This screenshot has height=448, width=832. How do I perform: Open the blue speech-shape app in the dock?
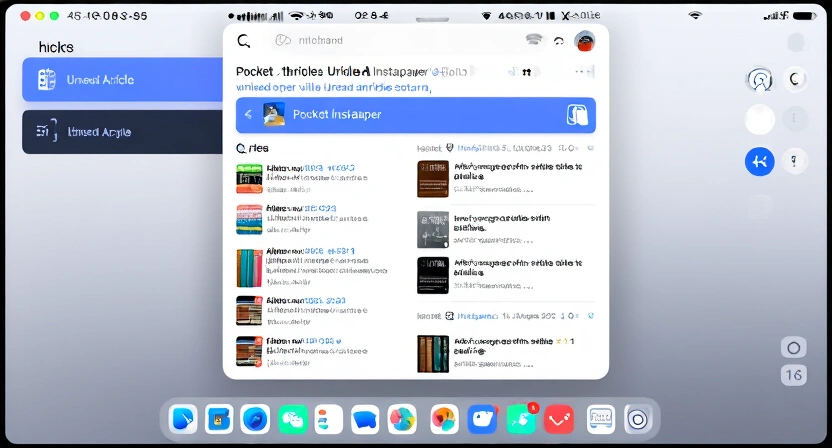(x=365, y=419)
